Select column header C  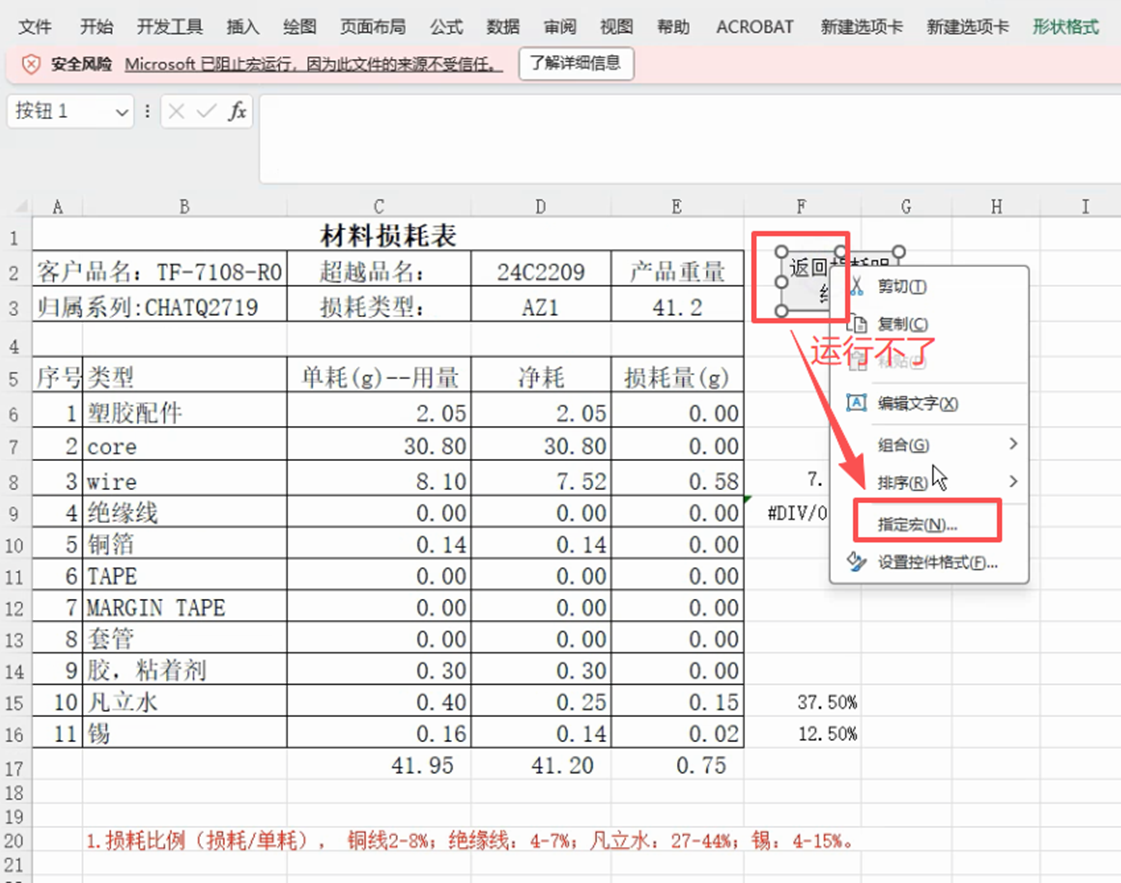[x=379, y=207]
